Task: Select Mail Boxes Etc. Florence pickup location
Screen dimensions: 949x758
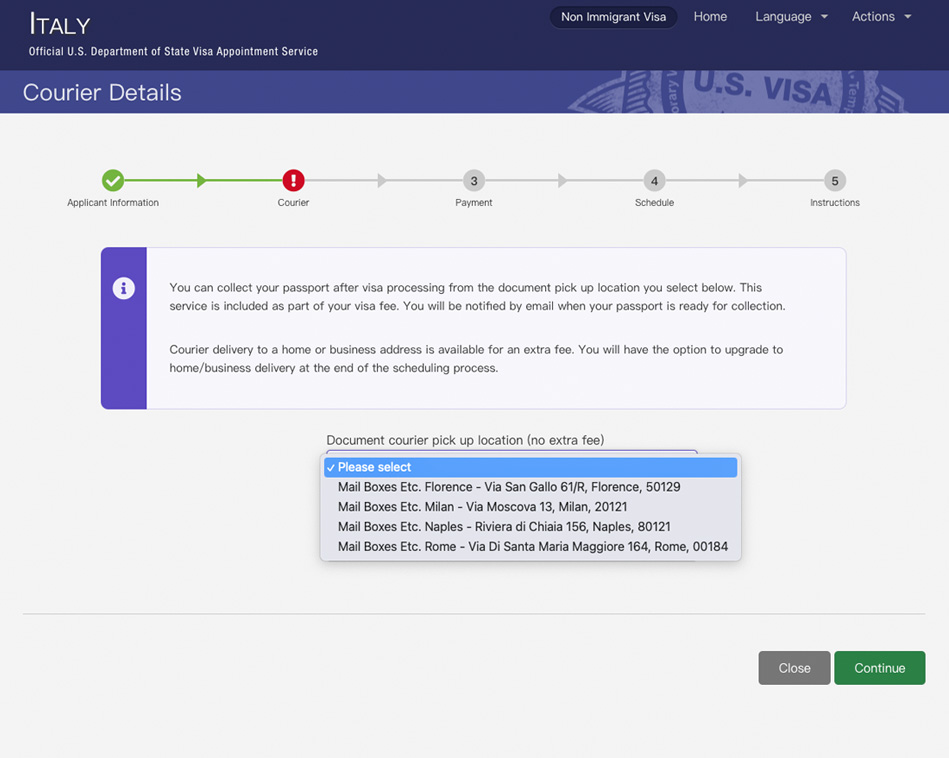Action: [530, 487]
